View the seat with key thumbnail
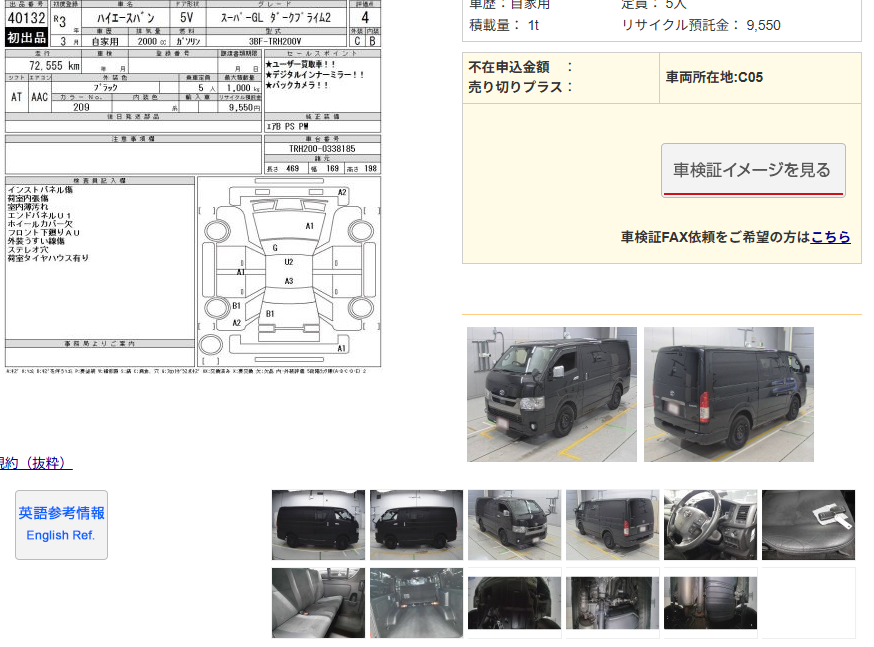 [x=808, y=525]
